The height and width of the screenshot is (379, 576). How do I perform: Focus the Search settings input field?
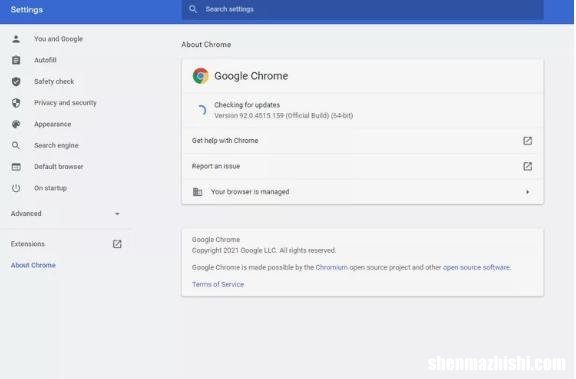362,9
